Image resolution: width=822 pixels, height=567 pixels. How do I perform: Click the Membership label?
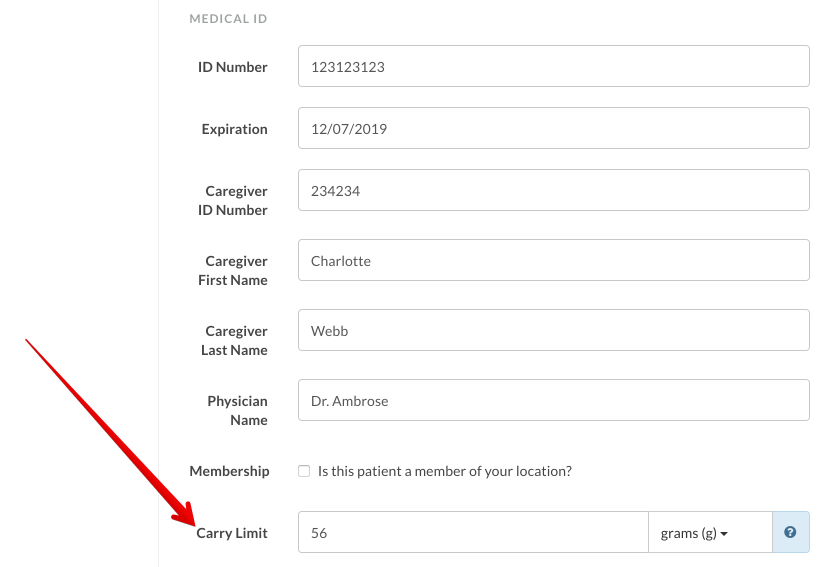tap(229, 471)
